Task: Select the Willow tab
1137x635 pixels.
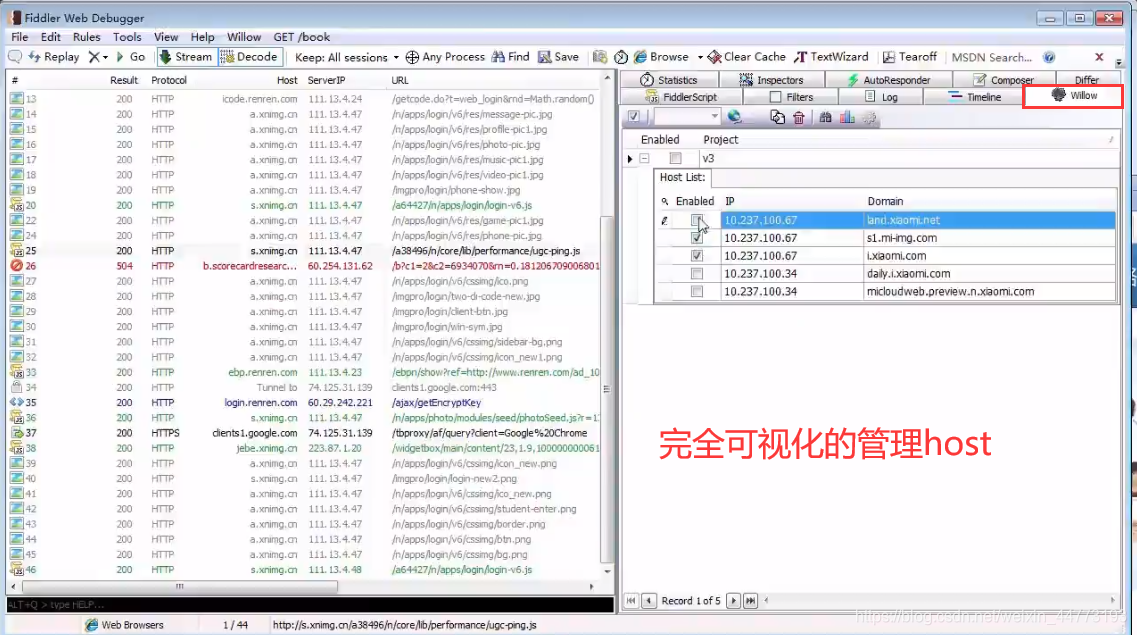Action: tap(1073, 96)
